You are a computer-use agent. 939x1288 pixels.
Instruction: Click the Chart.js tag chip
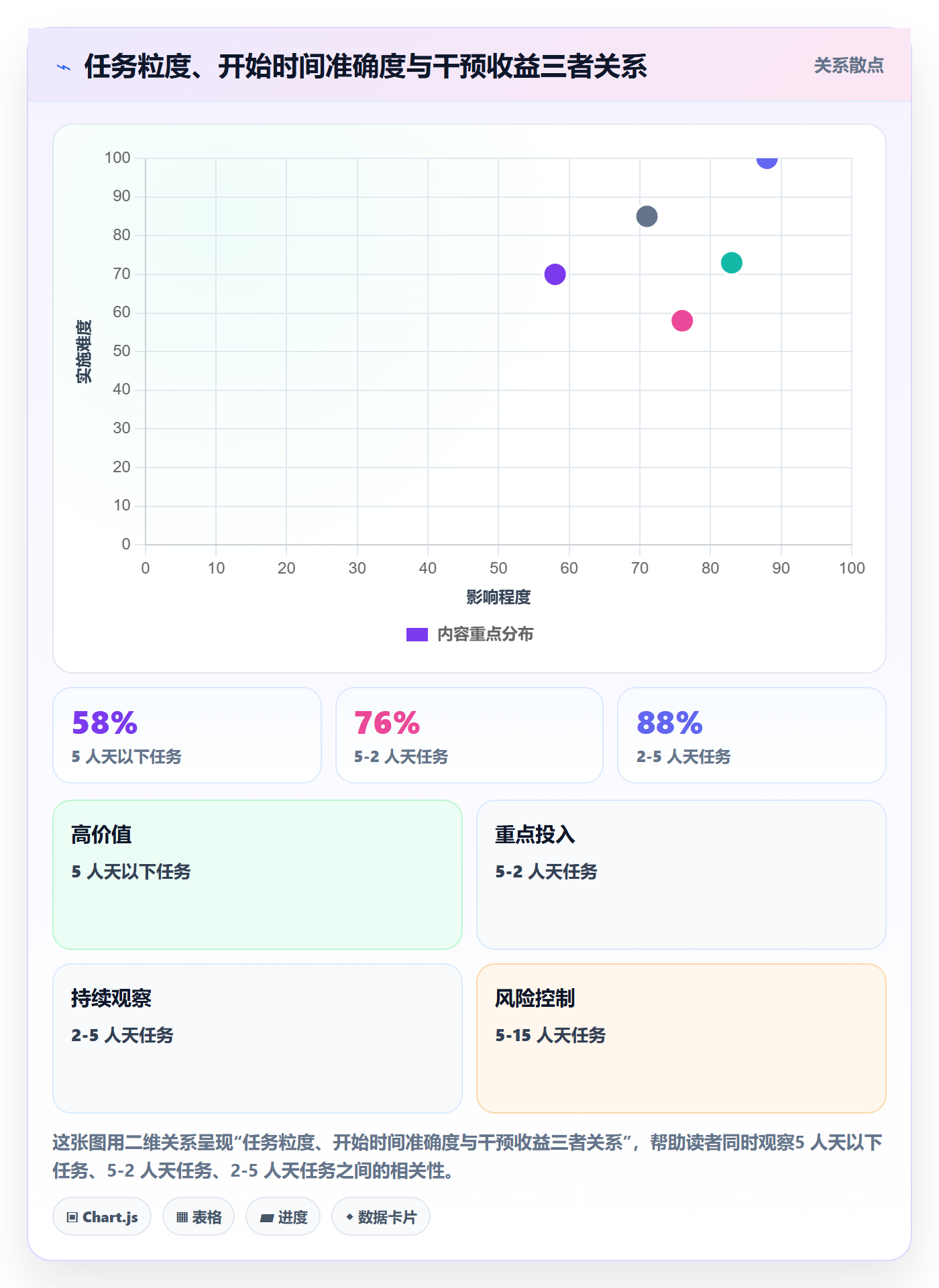(102, 1217)
